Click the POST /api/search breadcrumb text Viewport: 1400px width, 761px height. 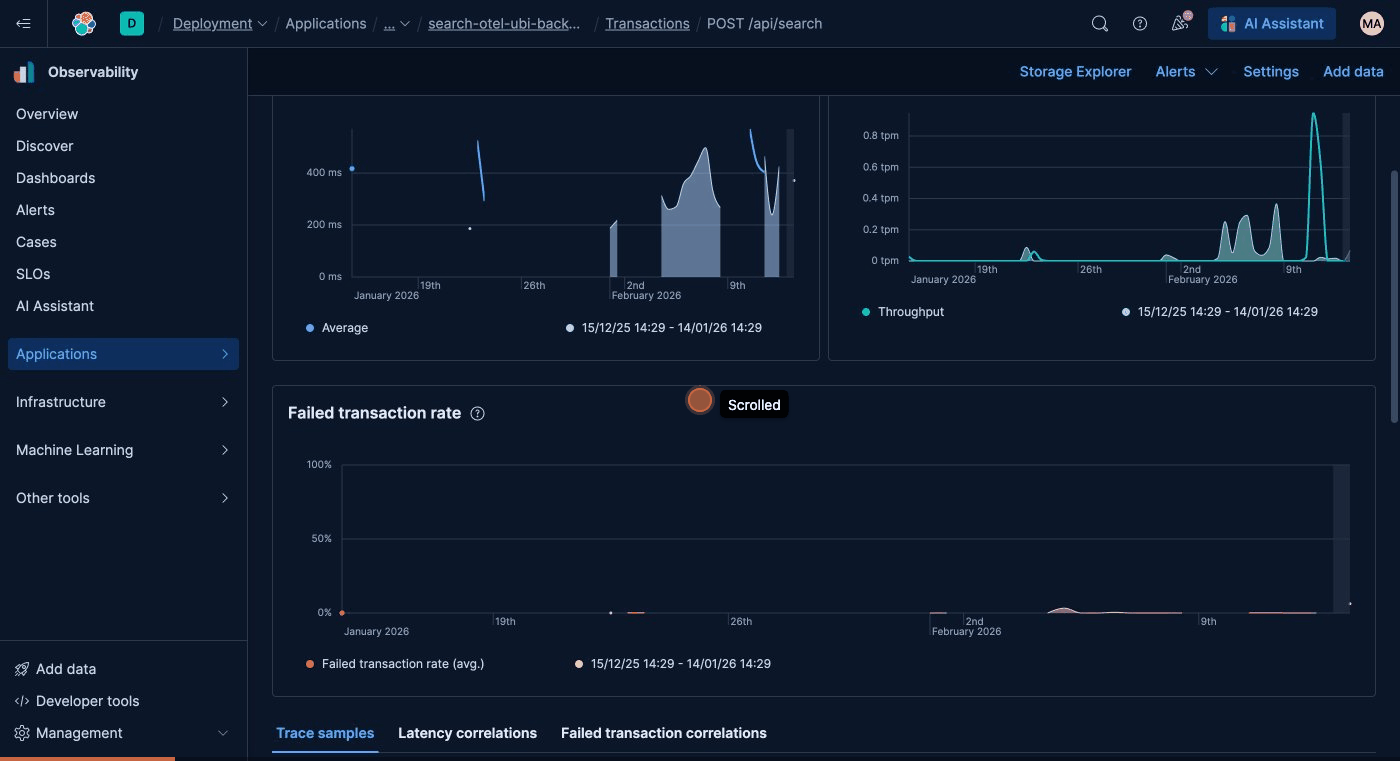(x=764, y=23)
